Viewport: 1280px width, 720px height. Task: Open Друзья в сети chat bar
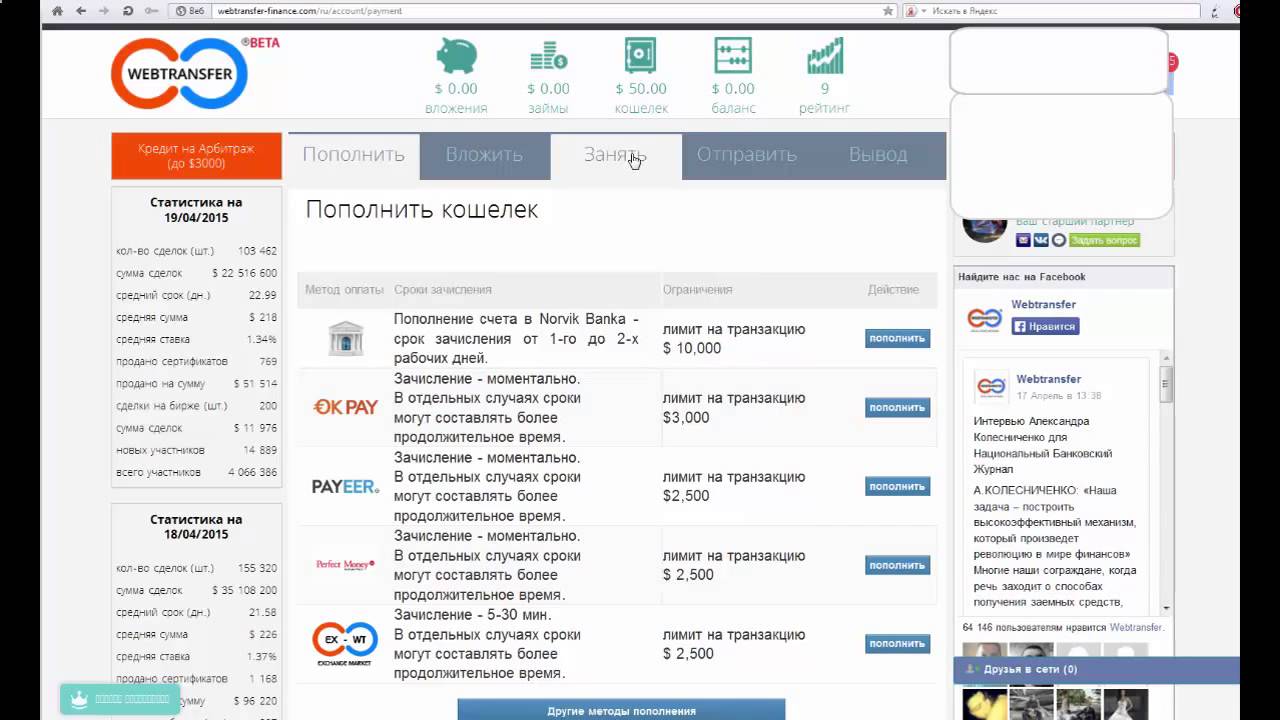[x=1096, y=669]
